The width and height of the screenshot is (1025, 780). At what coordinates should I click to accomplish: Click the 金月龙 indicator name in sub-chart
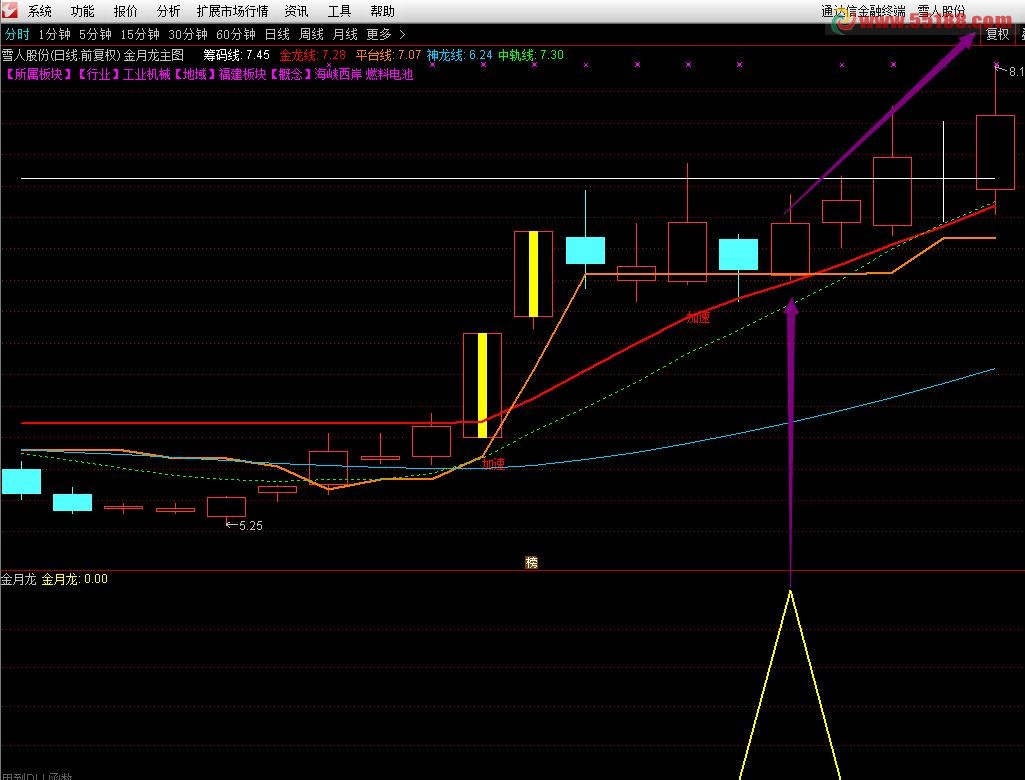click(x=19, y=579)
